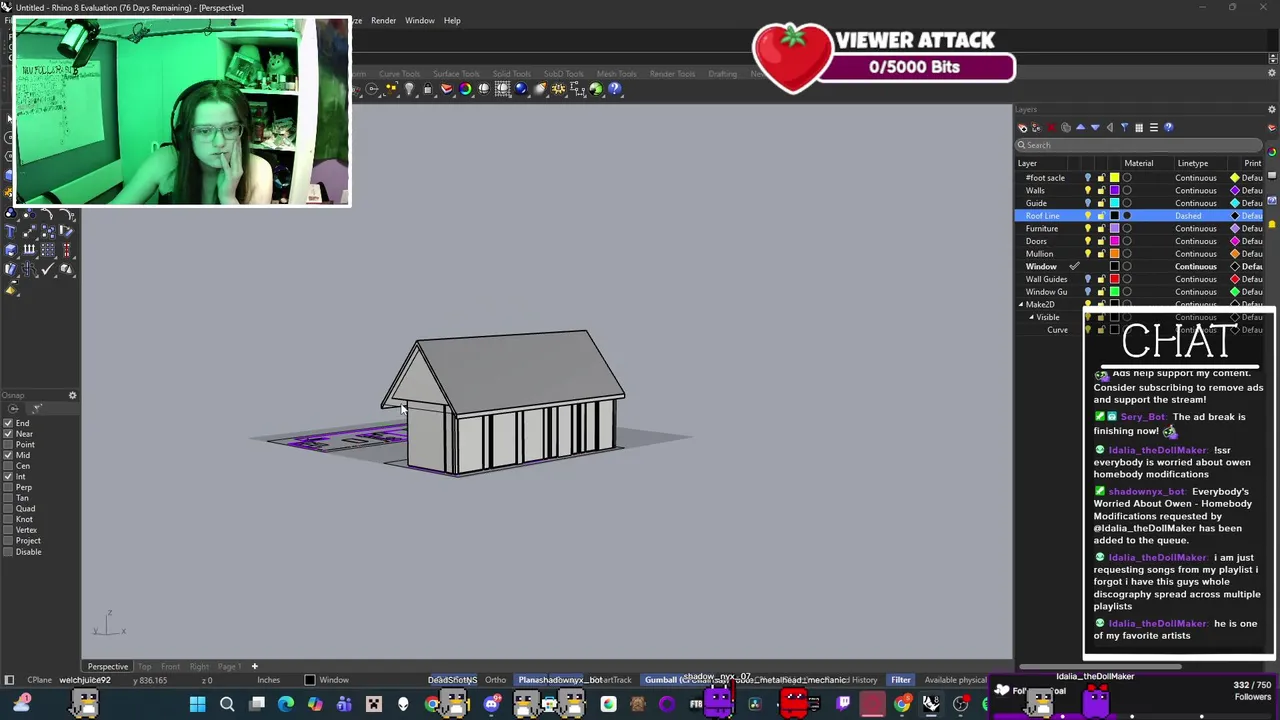Click the Material column header

click(x=1138, y=163)
